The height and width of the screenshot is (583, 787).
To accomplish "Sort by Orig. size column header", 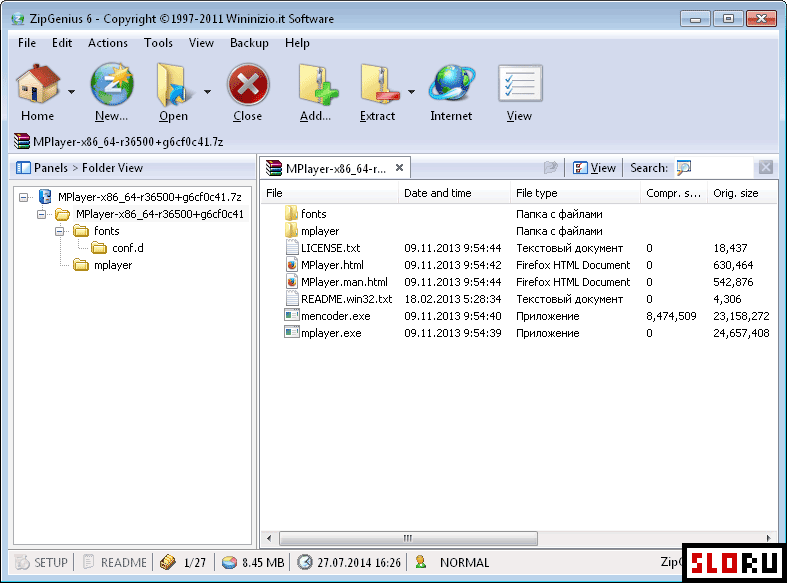I will [742, 193].
